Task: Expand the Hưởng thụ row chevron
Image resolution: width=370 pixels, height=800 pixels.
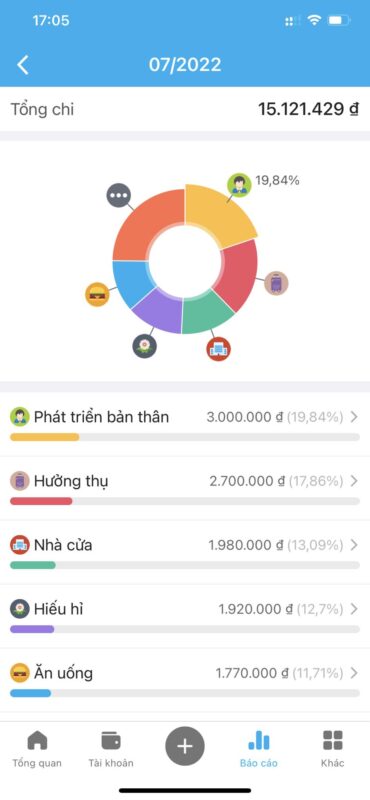Action: [354, 481]
